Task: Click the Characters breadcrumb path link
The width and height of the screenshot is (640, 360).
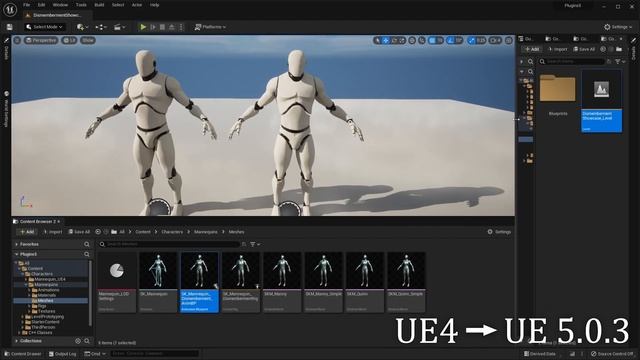Action: coord(172,231)
